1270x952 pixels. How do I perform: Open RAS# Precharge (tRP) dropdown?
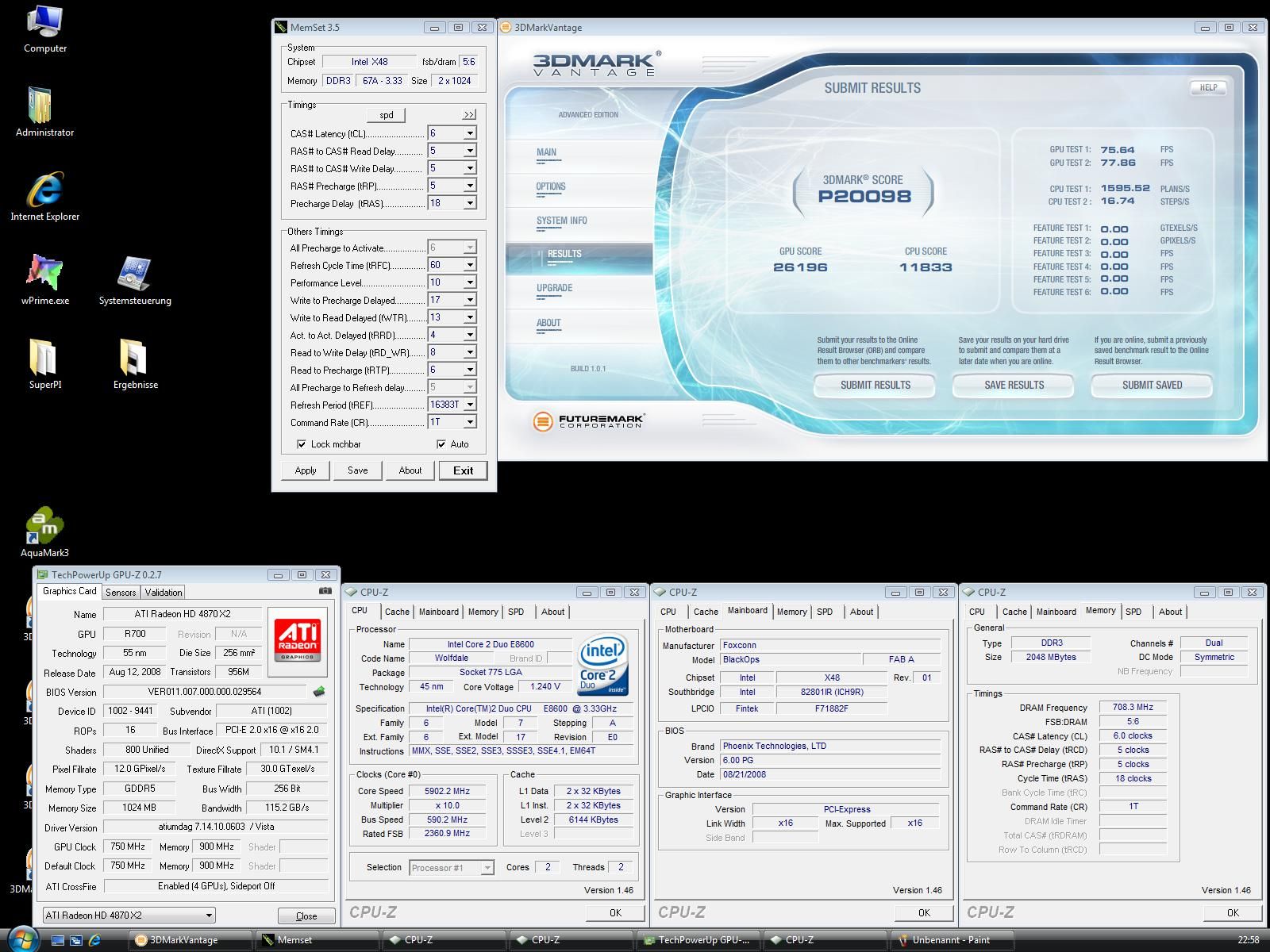click(470, 186)
